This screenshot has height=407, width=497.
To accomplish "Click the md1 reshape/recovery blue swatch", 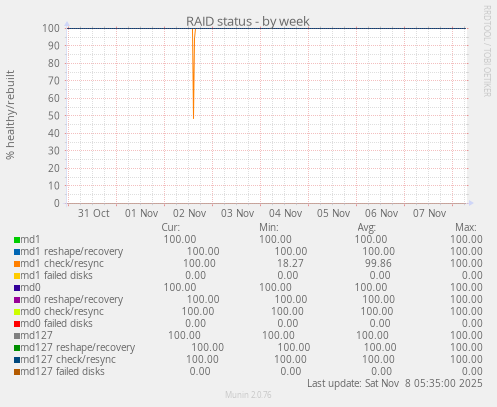I will click(x=17, y=252).
